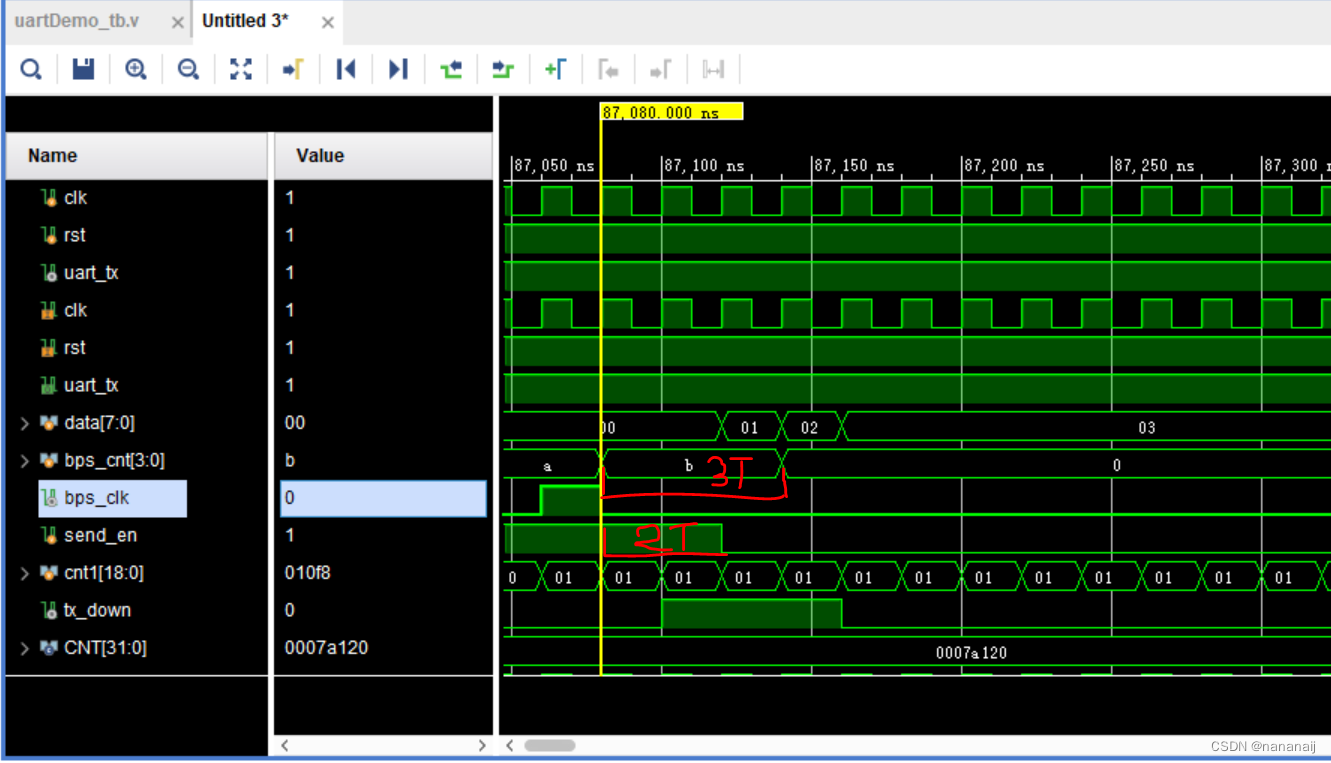Click the Previous Marker toolbar icon
The height and width of the screenshot is (763, 1331).
point(608,69)
